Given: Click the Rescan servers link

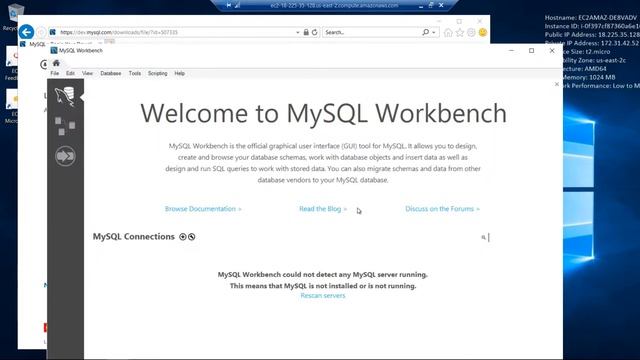Looking at the screenshot, I should point(323,296).
